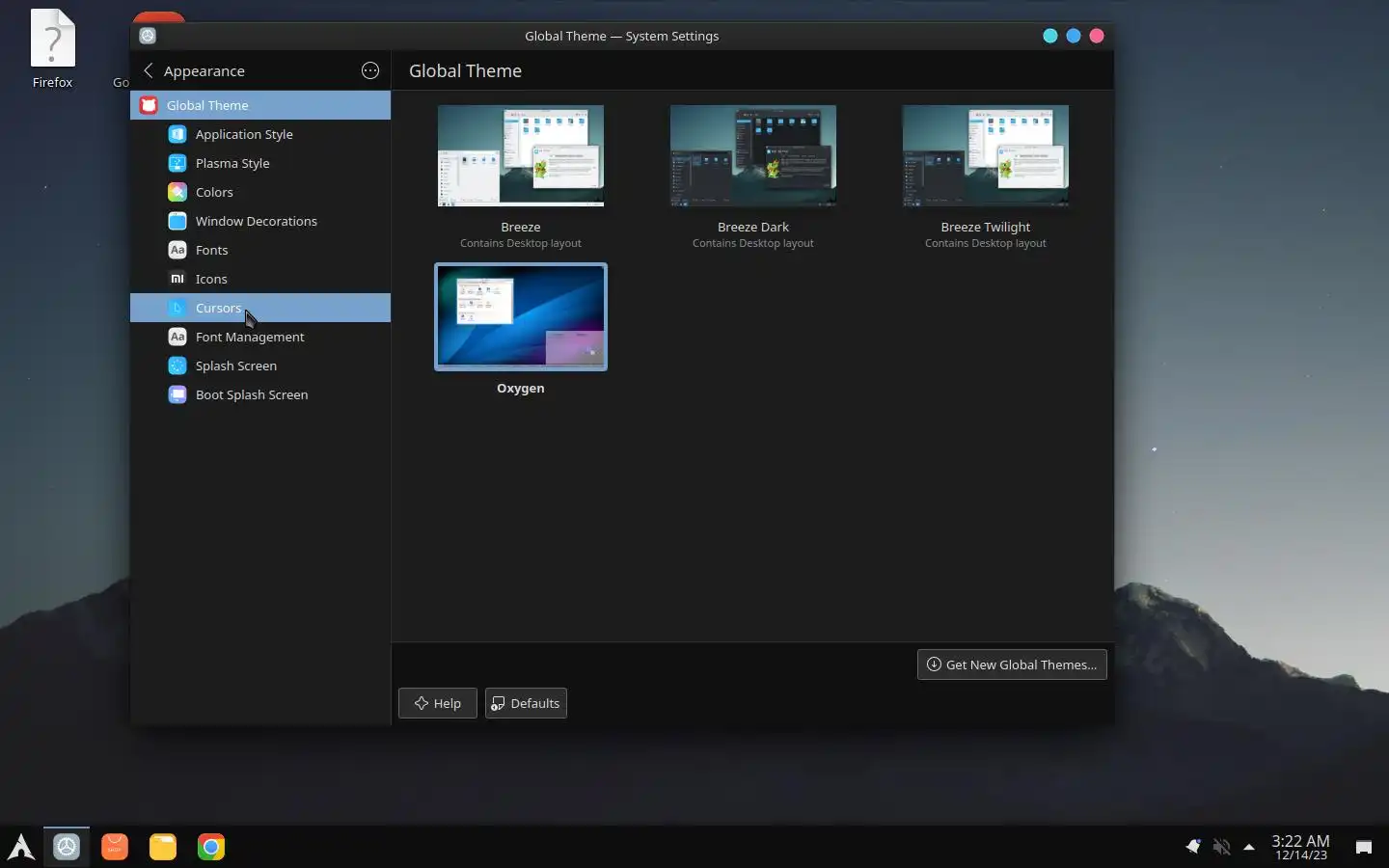Launch Chrome from the taskbar
The image size is (1389, 868).
click(x=211, y=847)
